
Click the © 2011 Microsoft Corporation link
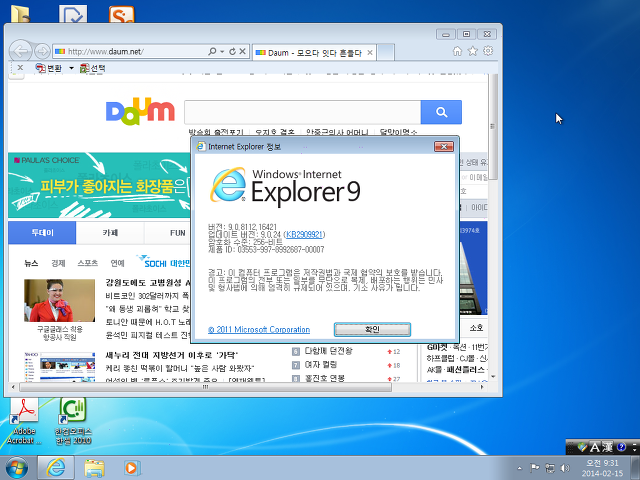(259, 329)
